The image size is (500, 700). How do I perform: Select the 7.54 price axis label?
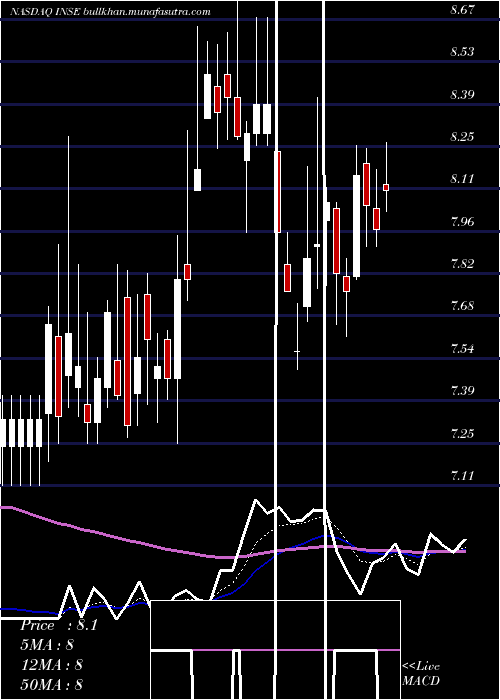(x=462, y=348)
